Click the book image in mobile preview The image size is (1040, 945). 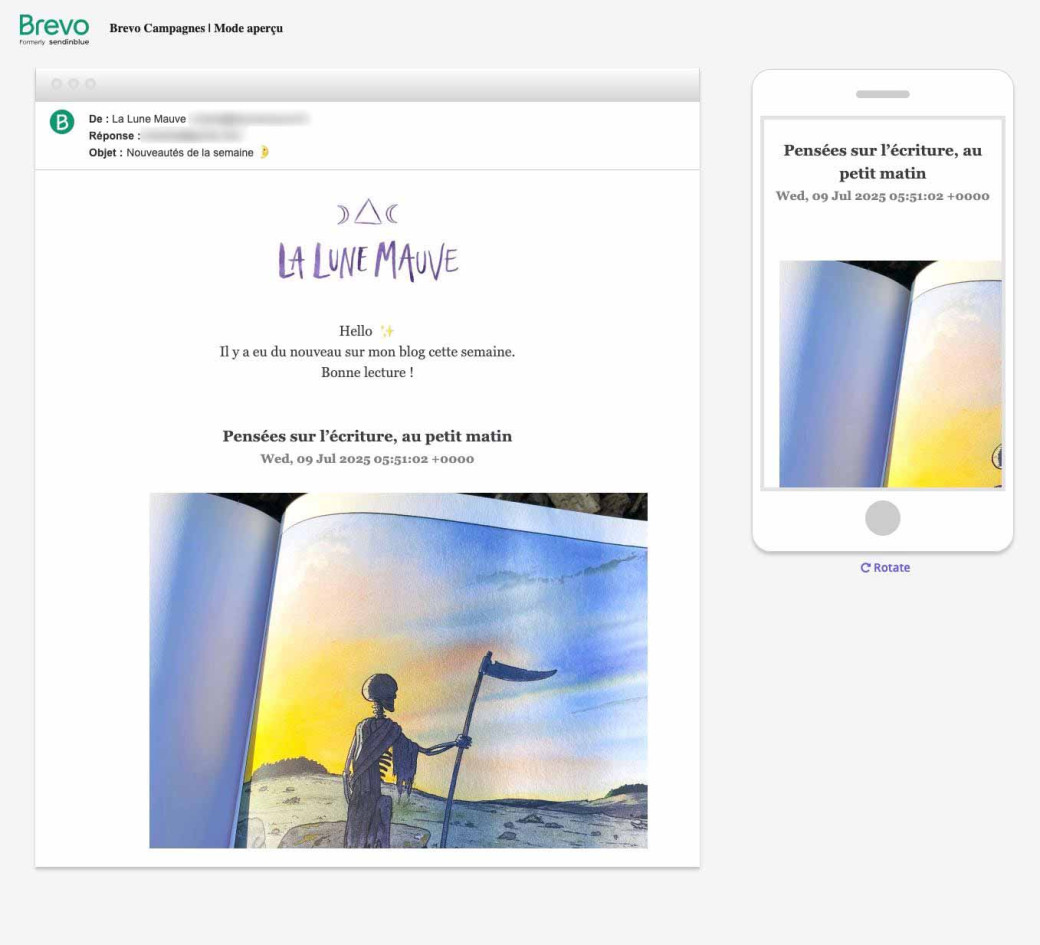[x=890, y=373]
